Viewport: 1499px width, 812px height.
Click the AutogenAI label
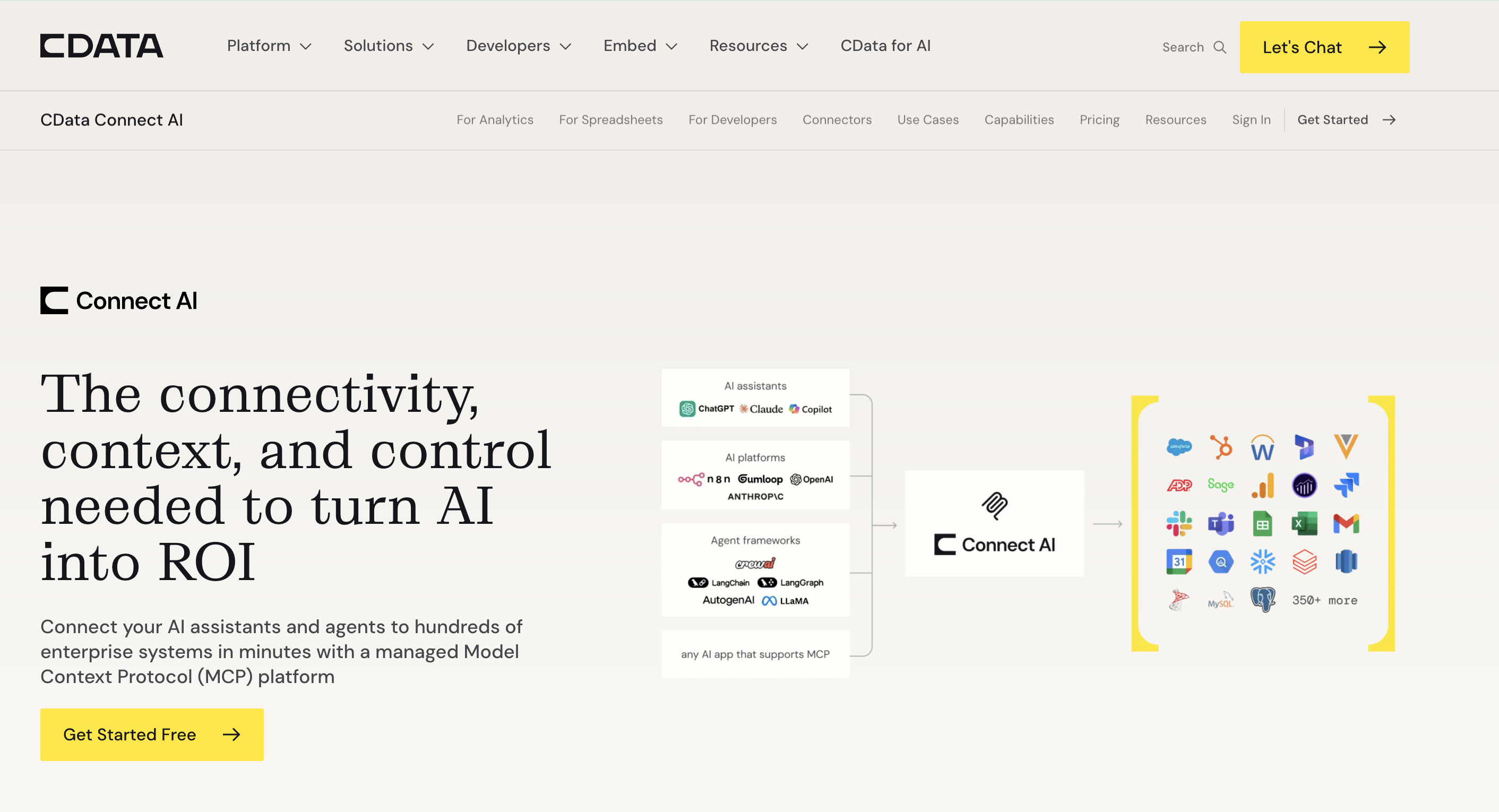coord(728,600)
